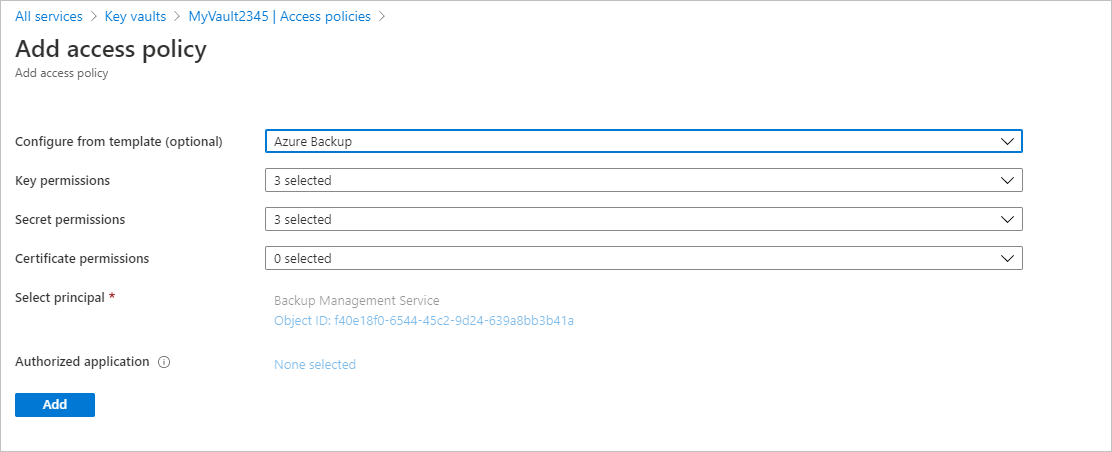
Task: Open the Secret permissions dropdown
Action: 643,219
